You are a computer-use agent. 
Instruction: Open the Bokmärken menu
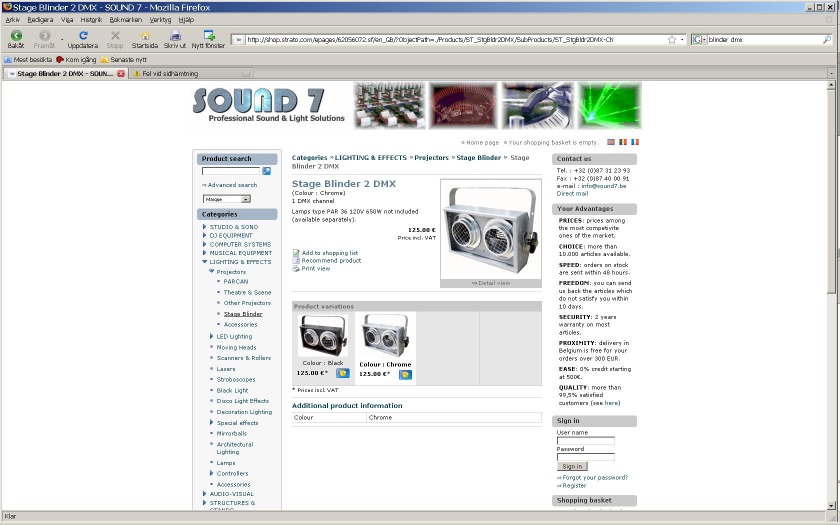(x=125, y=20)
